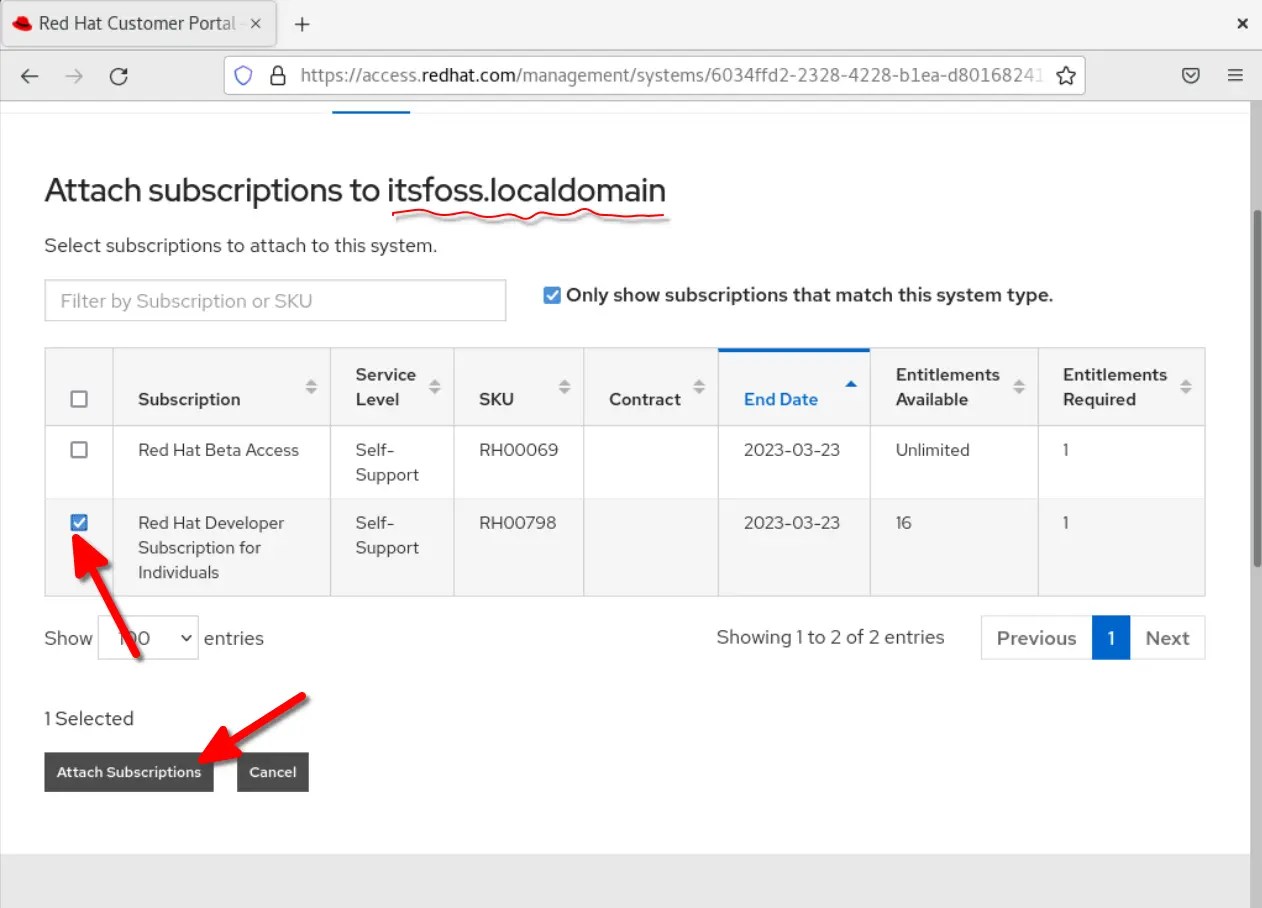The height and width of the screenshot is (908, 1262).
Task: Check the Red Hat Beta Access row
Action: [79, 450]
